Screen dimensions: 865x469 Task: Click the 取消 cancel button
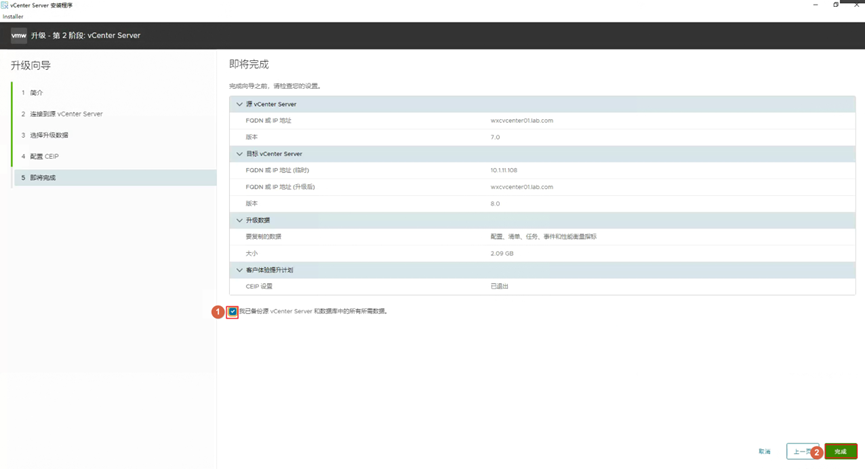765,451
